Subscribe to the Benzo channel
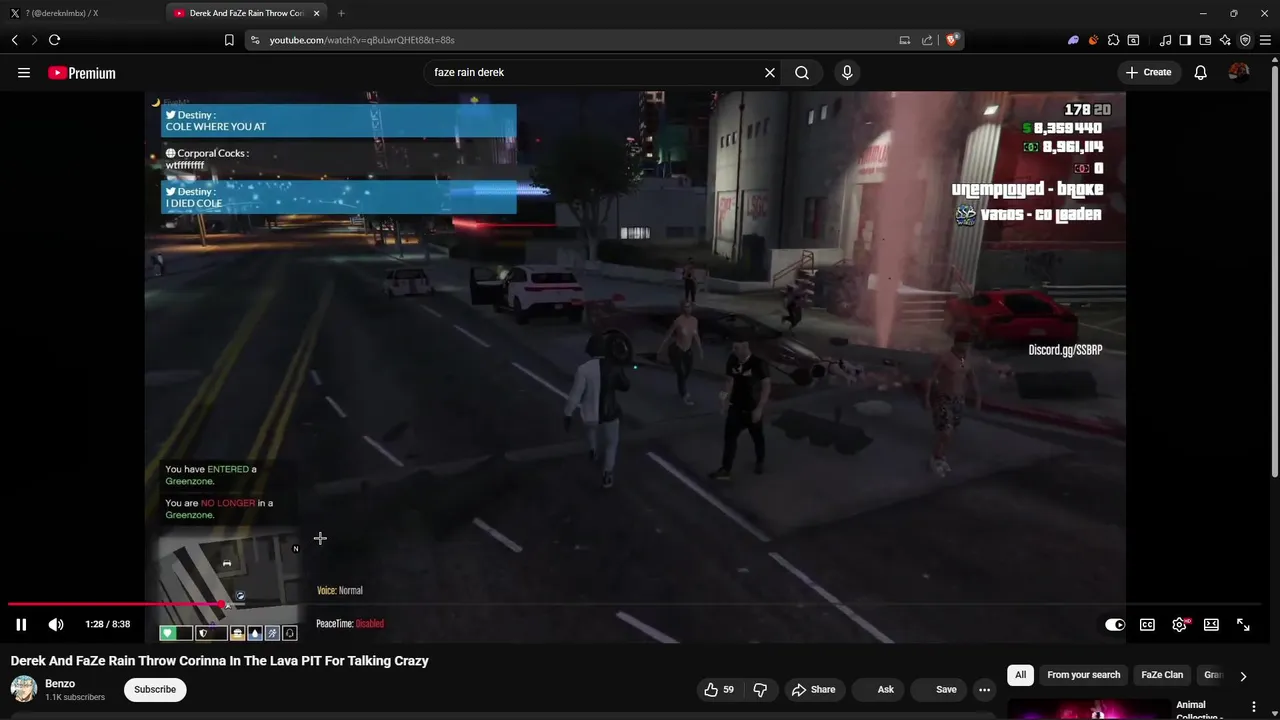 155,689
